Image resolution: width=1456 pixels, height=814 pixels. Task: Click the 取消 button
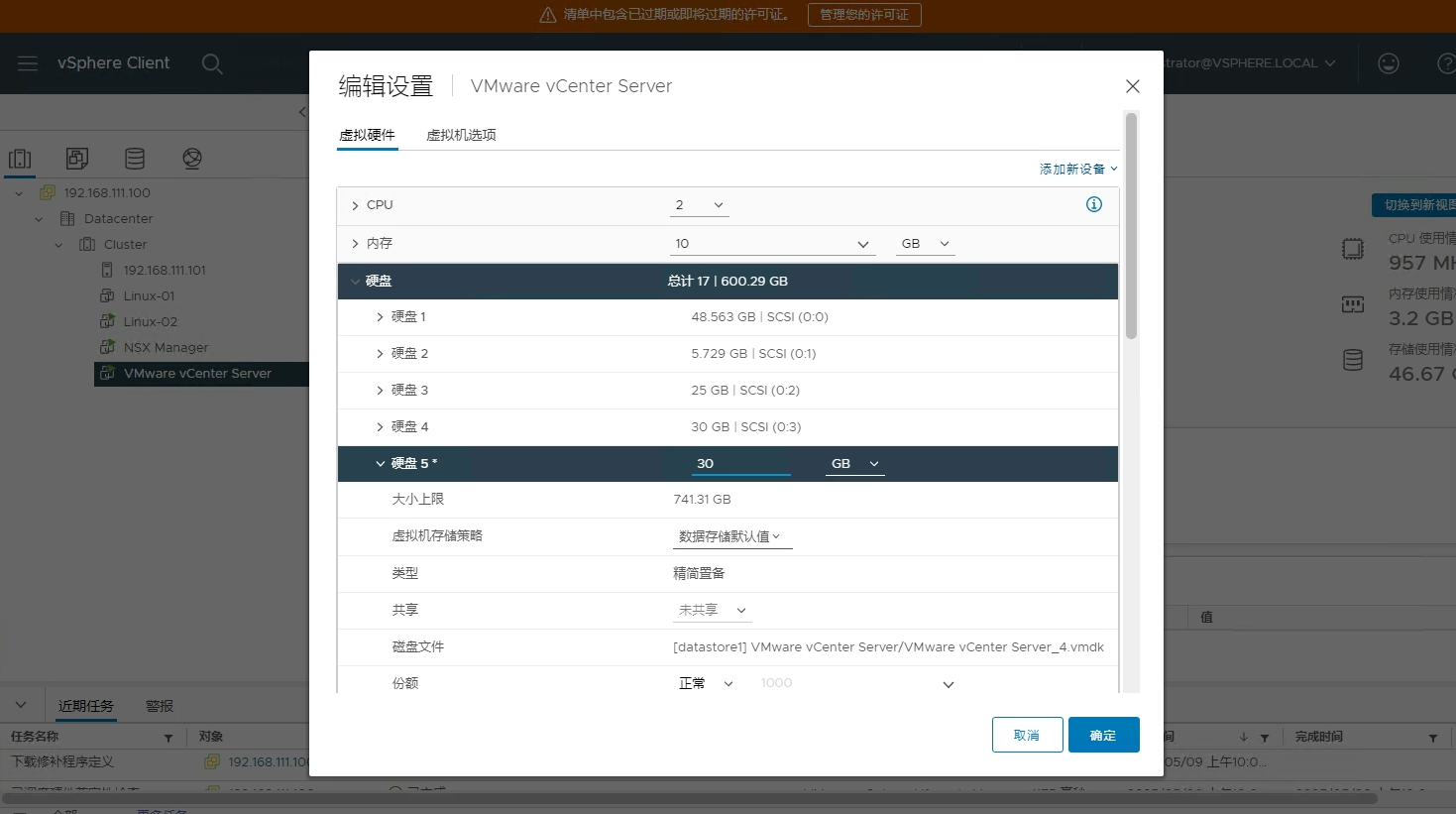coord(1027,735)
